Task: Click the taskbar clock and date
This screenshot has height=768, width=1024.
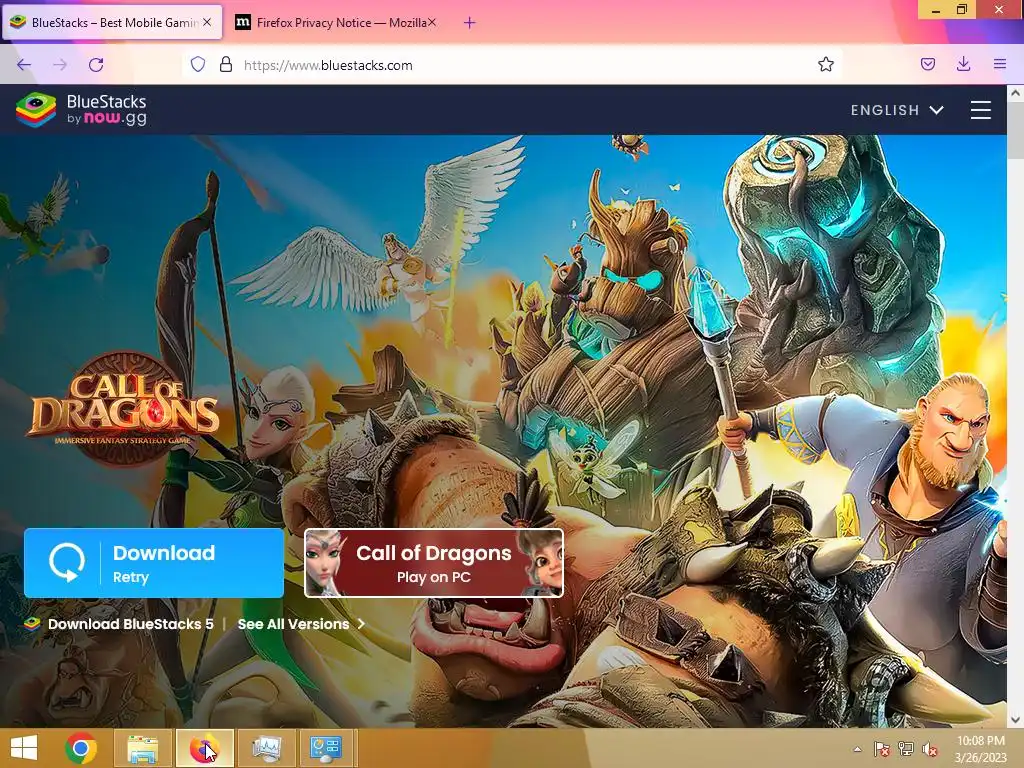Action: 980,749
